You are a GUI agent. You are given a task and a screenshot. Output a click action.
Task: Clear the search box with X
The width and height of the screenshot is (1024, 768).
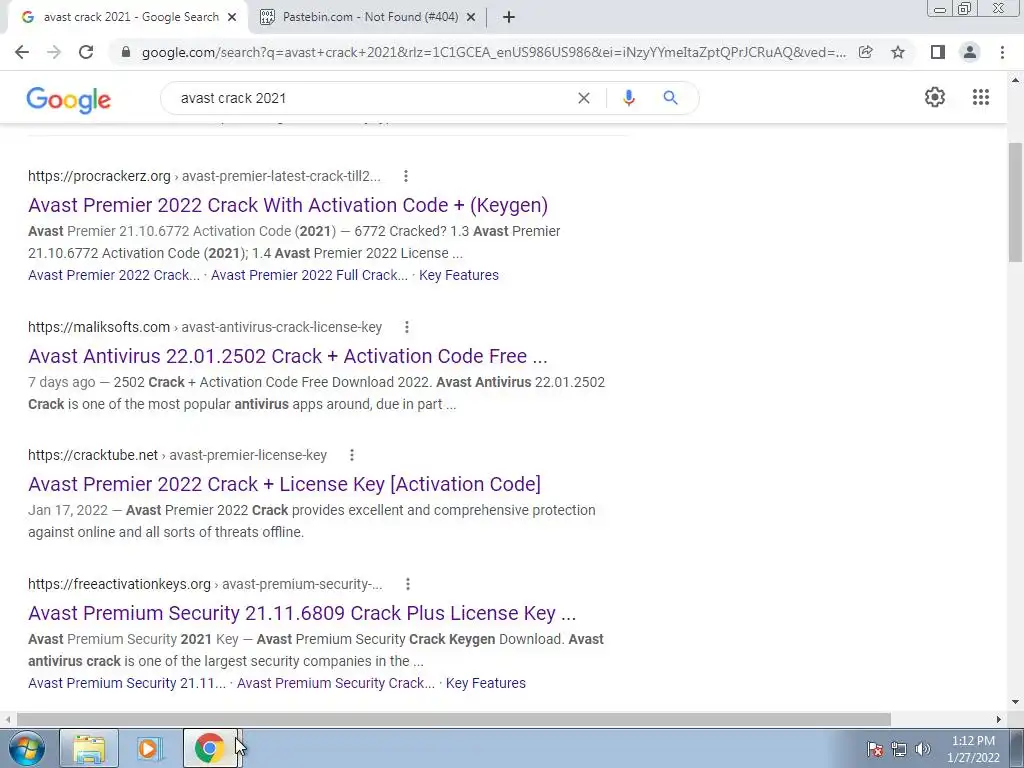(x=584, y=98)
